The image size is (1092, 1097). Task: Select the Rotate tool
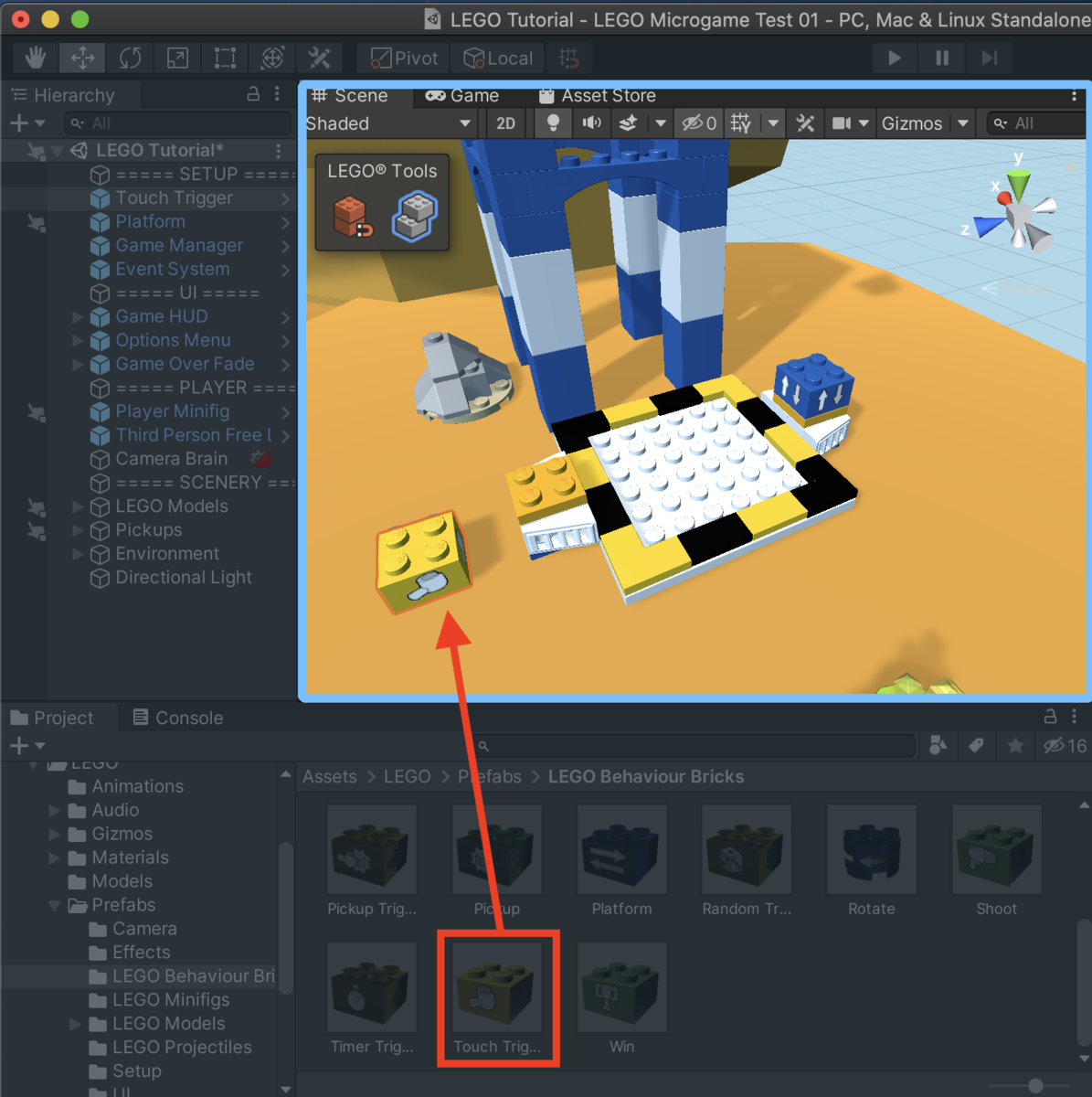tap(131, 58)
